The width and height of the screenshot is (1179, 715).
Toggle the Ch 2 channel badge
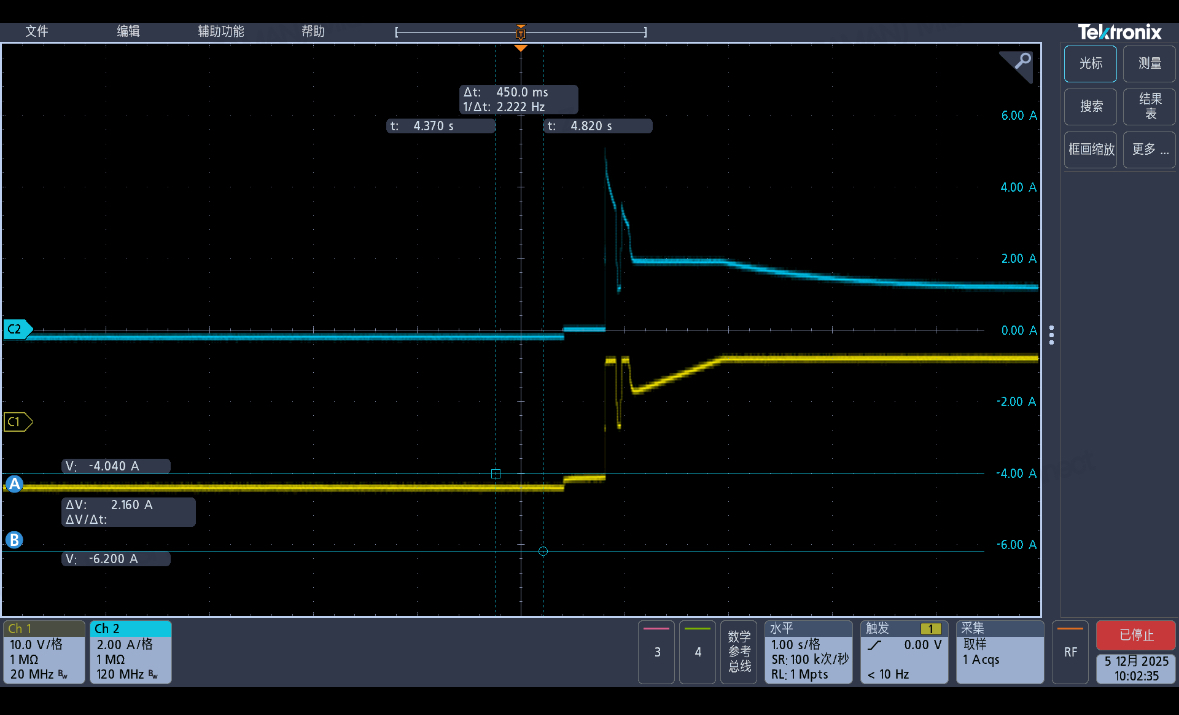(x=131, y=652)
